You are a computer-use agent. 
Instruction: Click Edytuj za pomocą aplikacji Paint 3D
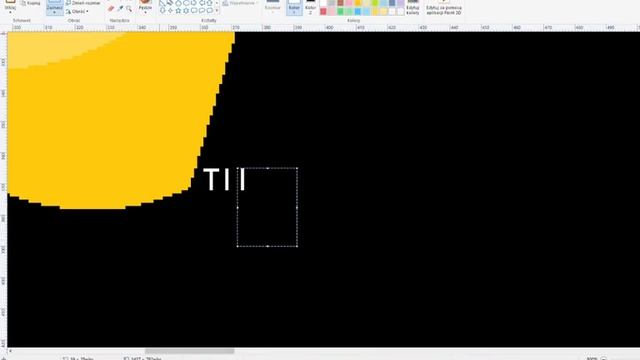tap(444, 7)
